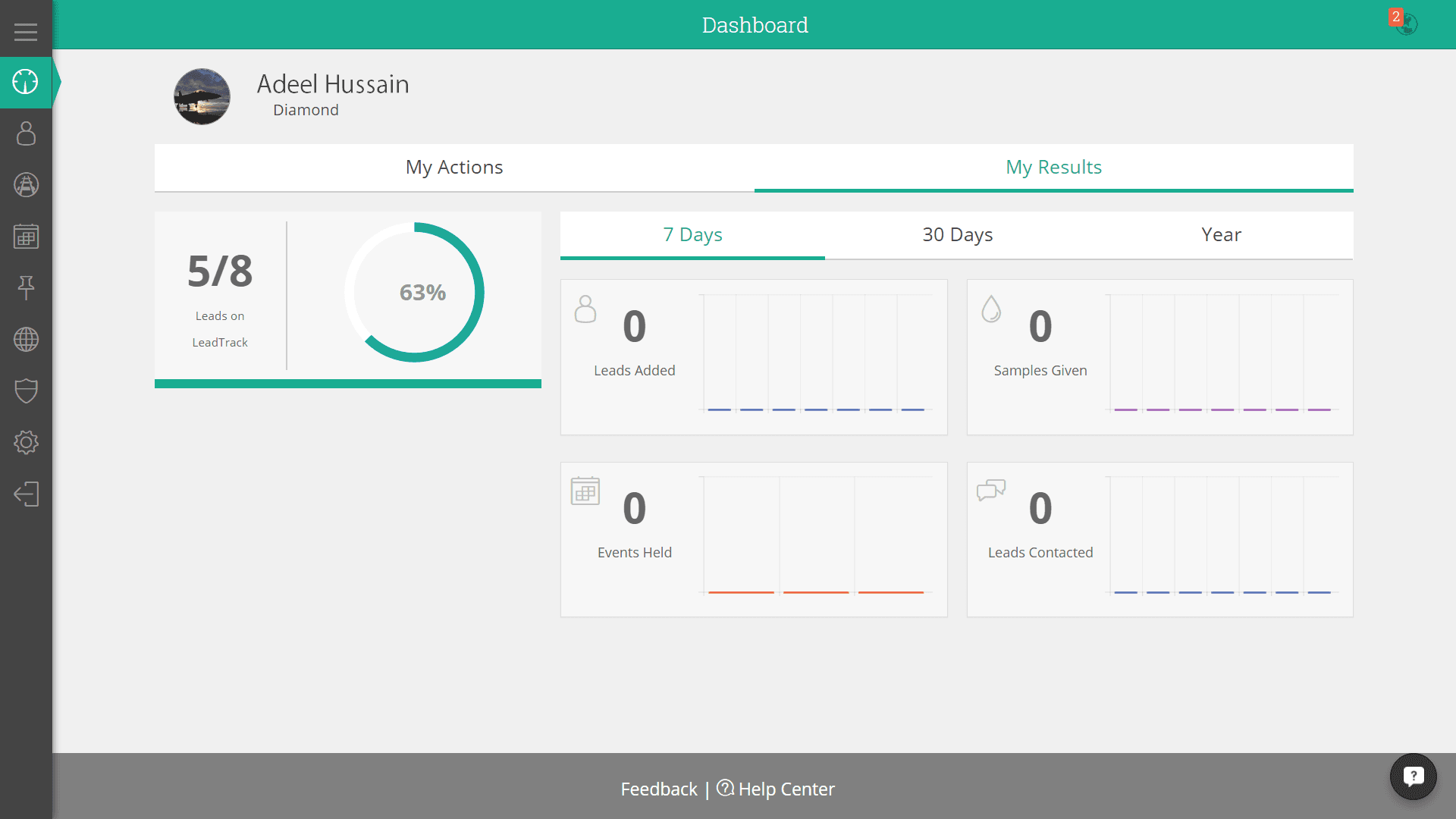Image resolution: width=1456 pixels, height=819 pixels.
Task: Click Adeel Hussain's profile picture
Action: [x=202, y=96]
